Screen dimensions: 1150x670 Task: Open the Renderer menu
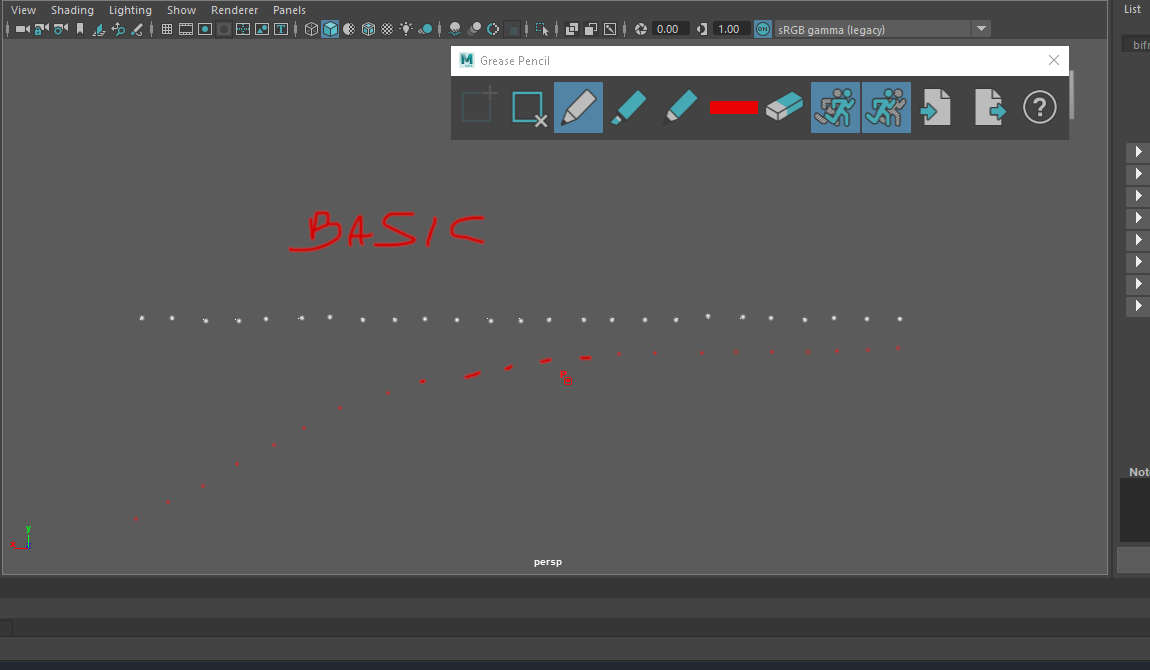coord(234,9)
